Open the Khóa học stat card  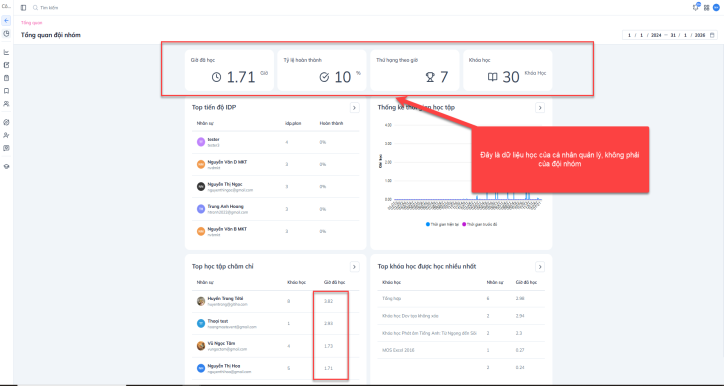pyautogui.click(x=507, y=70)
